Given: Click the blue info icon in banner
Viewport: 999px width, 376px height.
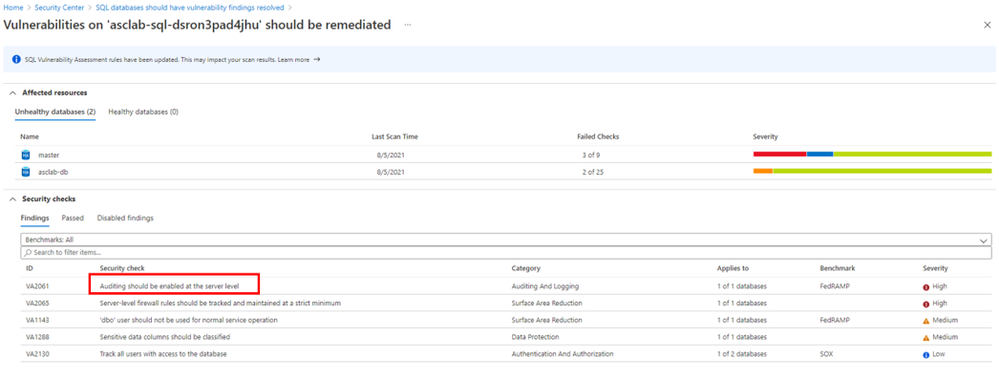Looking at the screenshot, I should click(x=17, y=59).
